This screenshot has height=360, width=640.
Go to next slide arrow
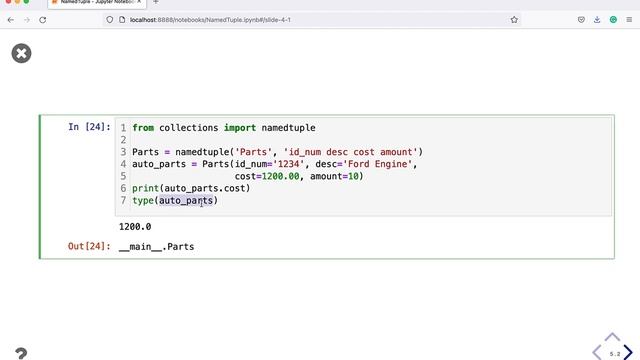(628, 353)
